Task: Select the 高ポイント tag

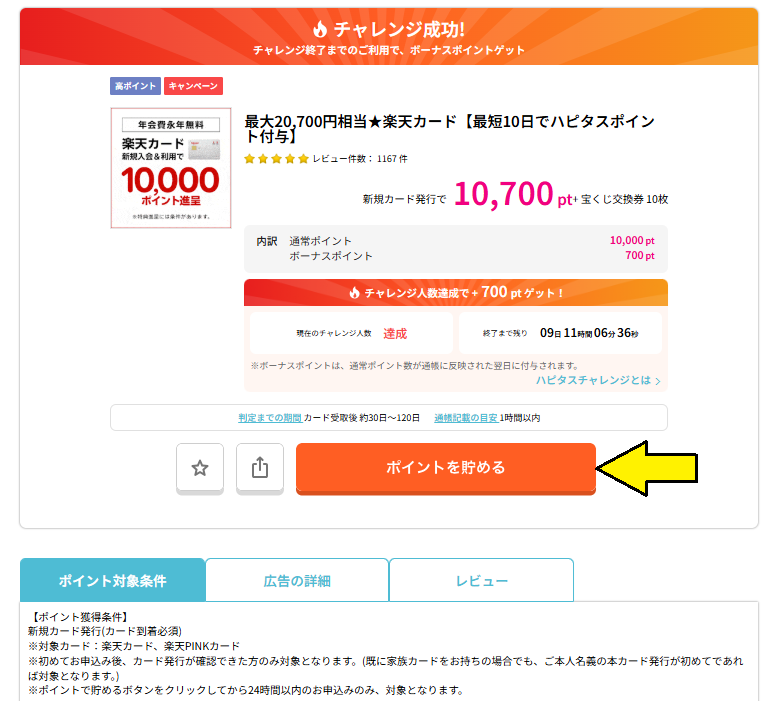Action: [135, 87]
